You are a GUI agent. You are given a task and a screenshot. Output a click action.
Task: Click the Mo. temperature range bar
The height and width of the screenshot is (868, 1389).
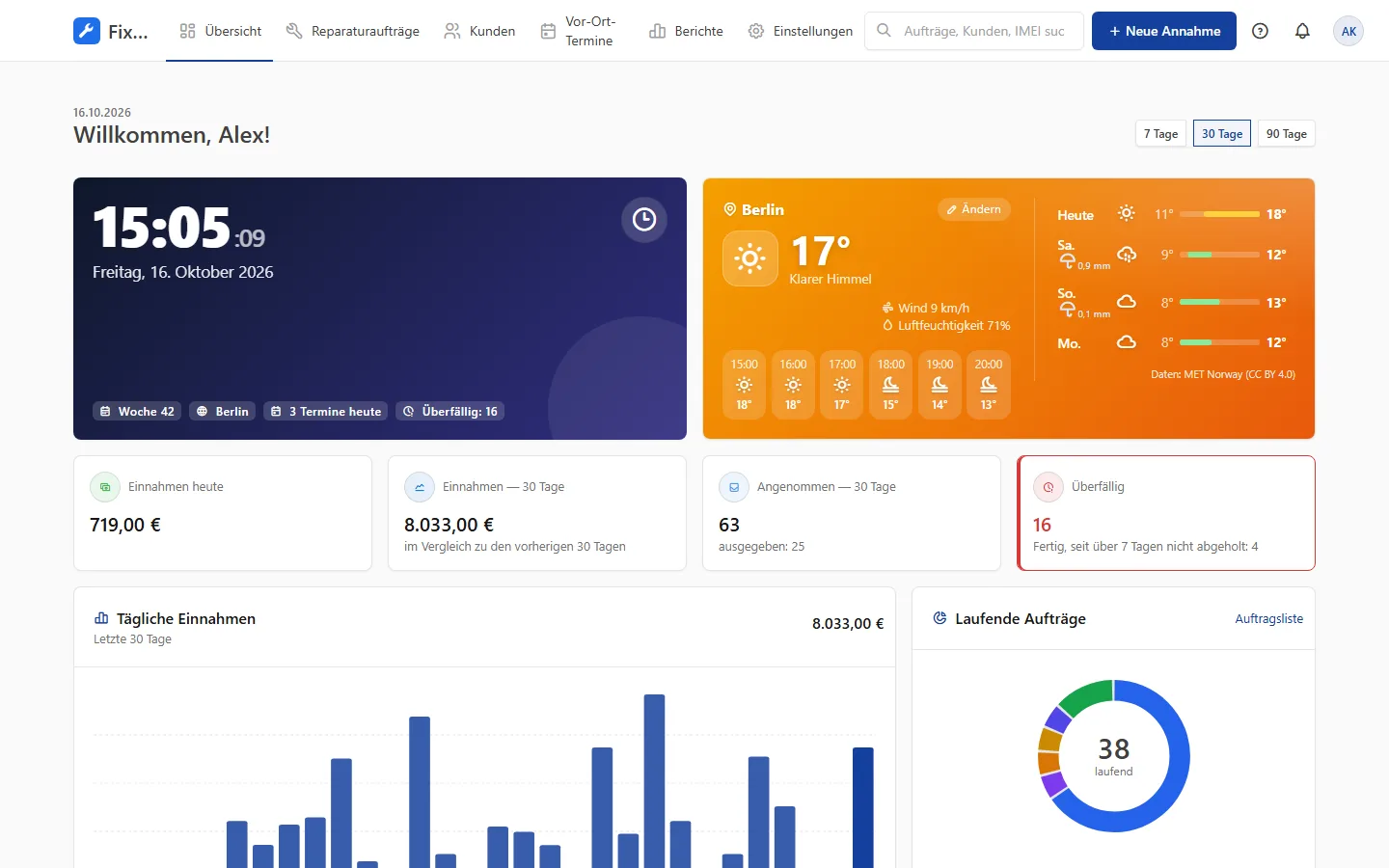[x=1220, y=342]
